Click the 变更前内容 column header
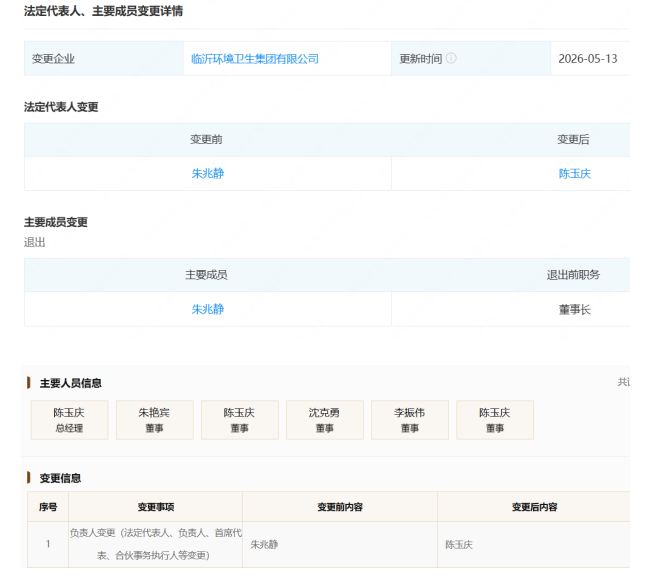Viewport: 654px width, 582px height. 340,507
